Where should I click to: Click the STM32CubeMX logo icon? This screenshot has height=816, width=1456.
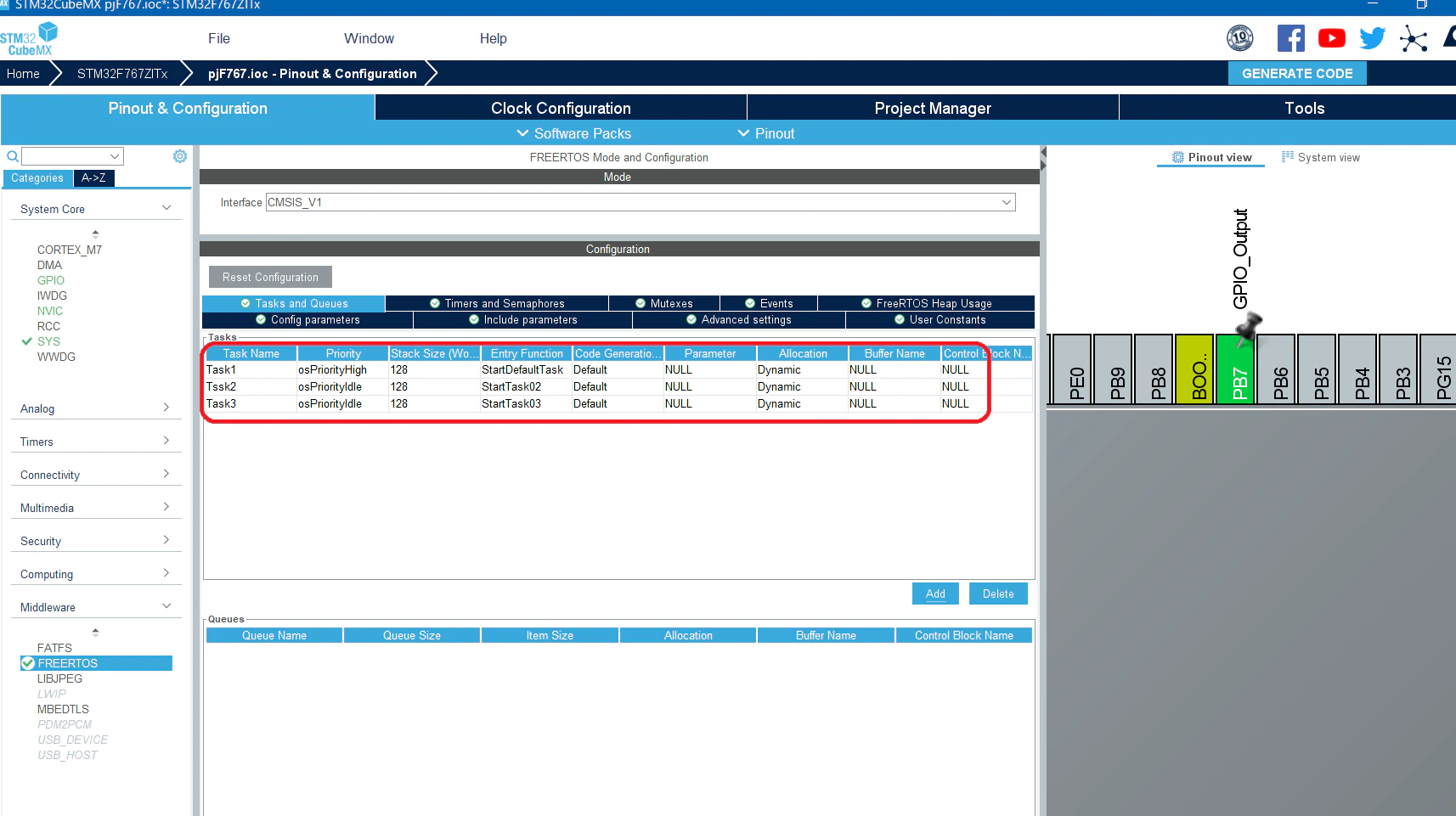tap(29, 39)
